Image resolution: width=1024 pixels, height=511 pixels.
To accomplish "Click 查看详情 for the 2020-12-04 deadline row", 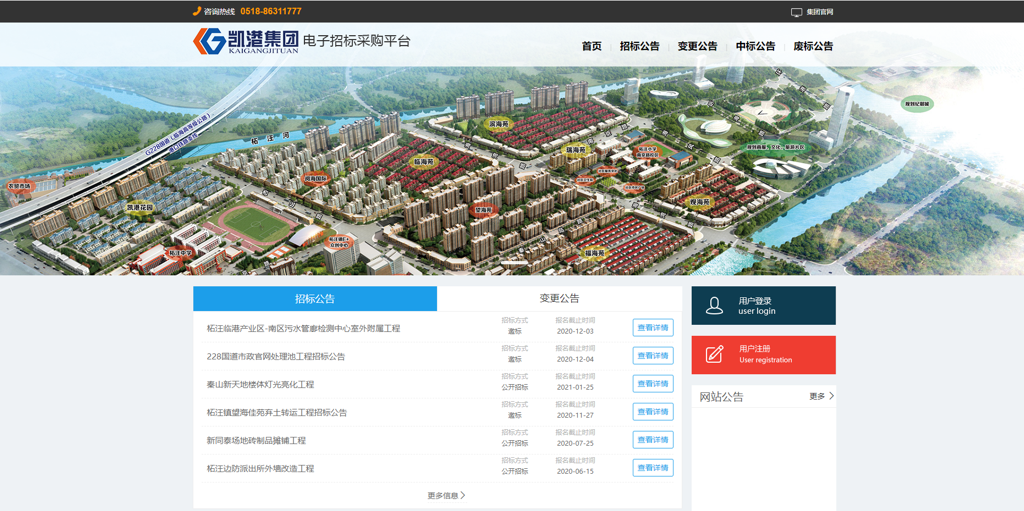I will click(652, 356).
